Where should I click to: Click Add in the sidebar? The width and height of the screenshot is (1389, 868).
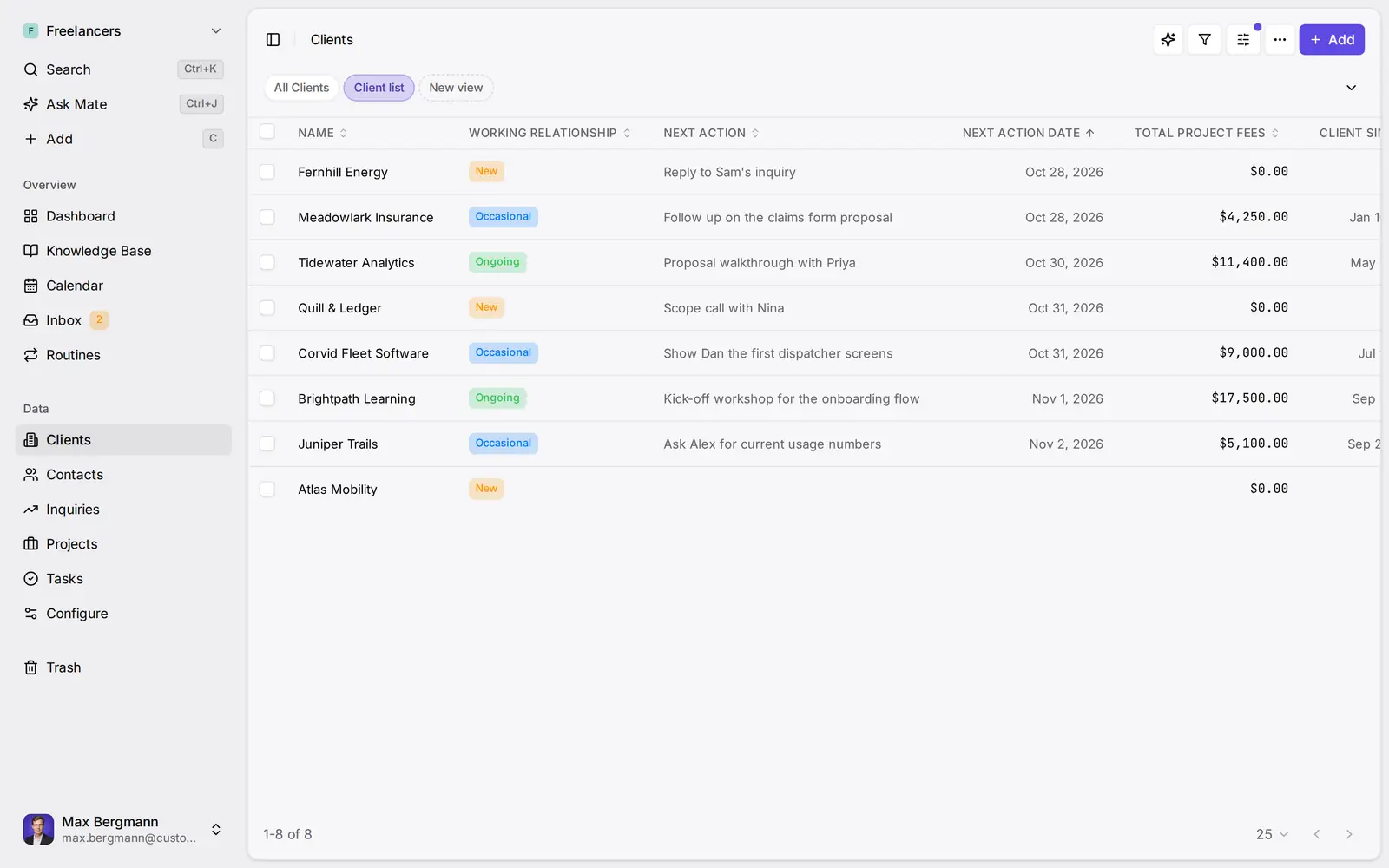123,139
